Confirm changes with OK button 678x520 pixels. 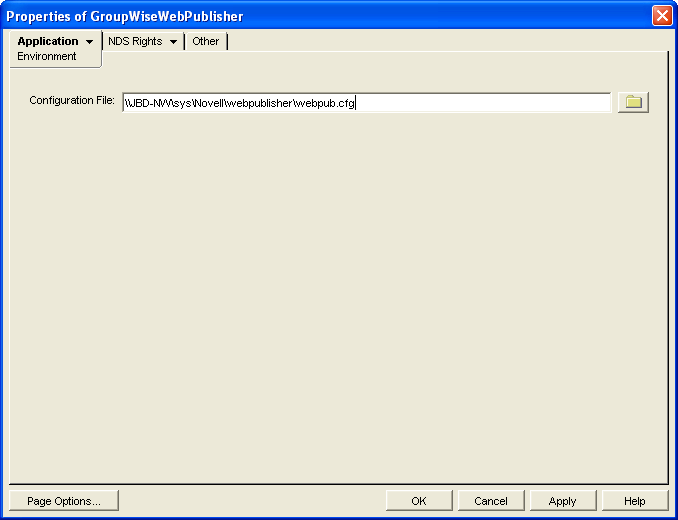[419, 501]
